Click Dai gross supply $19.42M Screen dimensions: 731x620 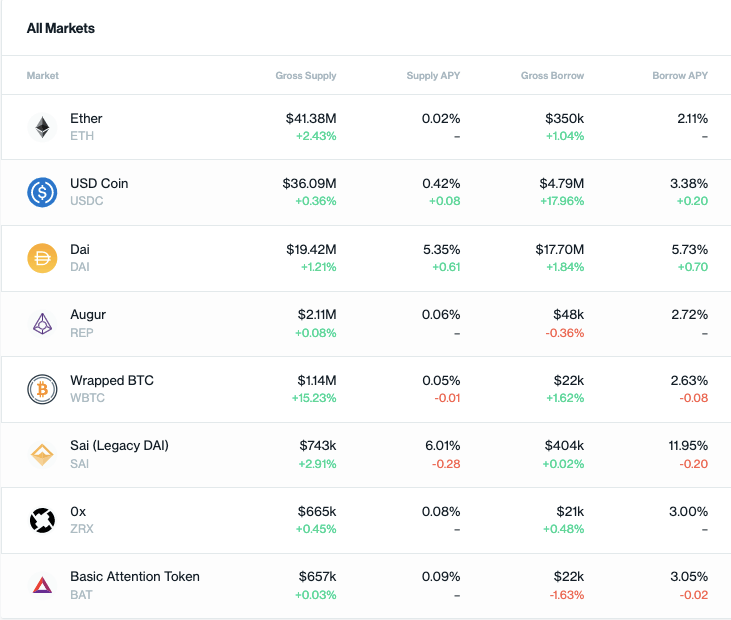point(311,249)
